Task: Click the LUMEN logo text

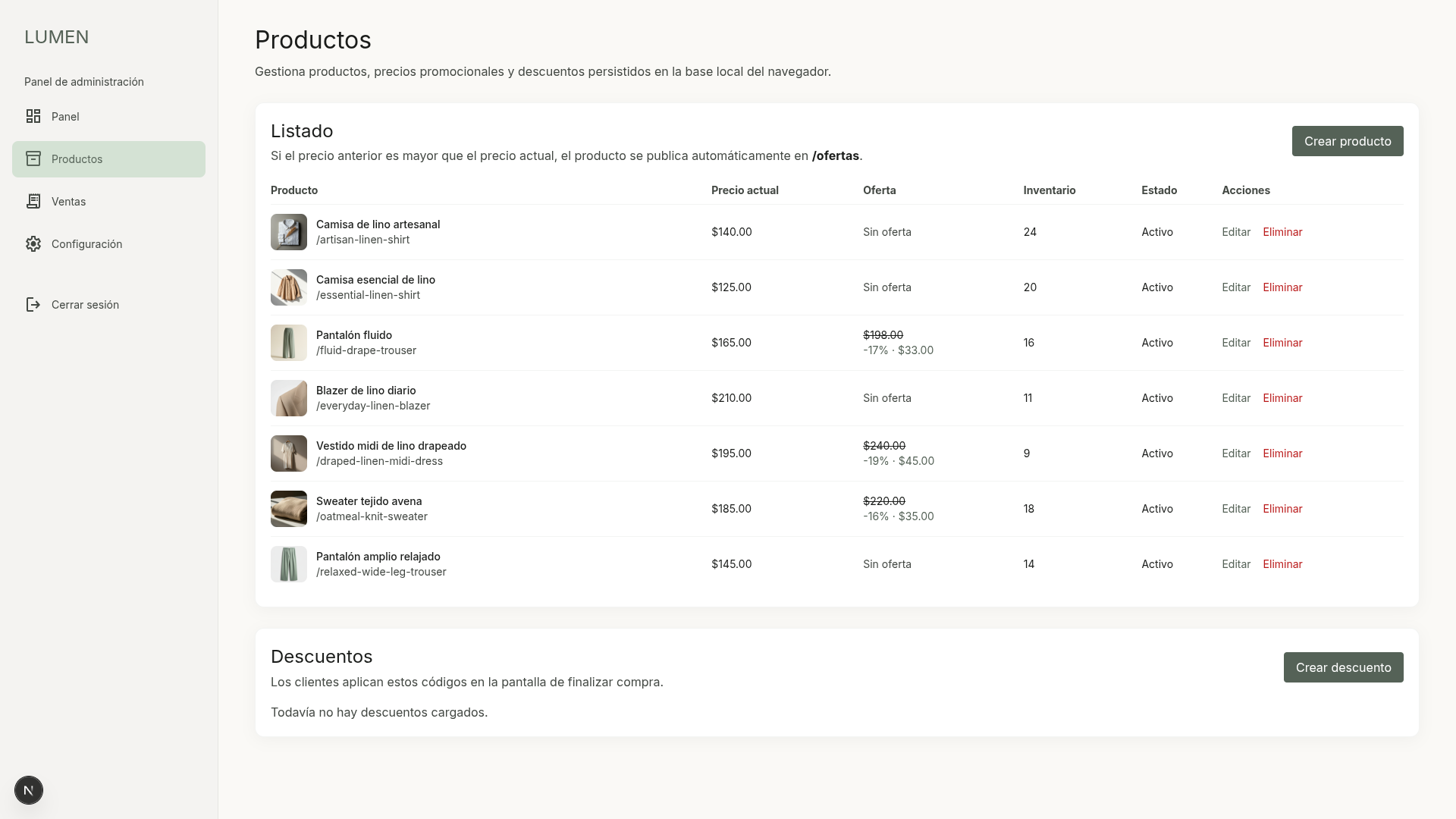Action: click(x=57, y=37)
